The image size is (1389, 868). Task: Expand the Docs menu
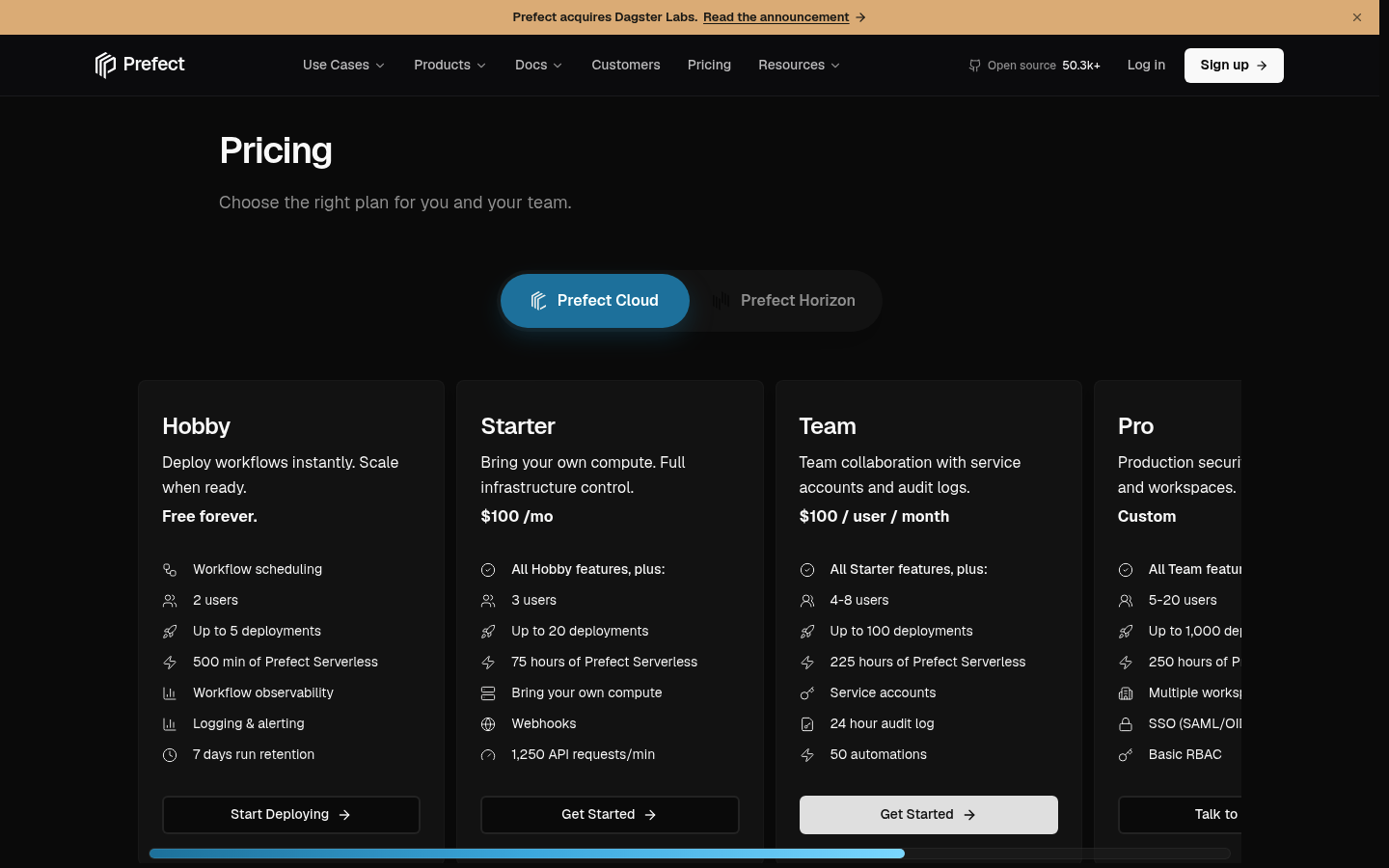[x=538, y=65]
